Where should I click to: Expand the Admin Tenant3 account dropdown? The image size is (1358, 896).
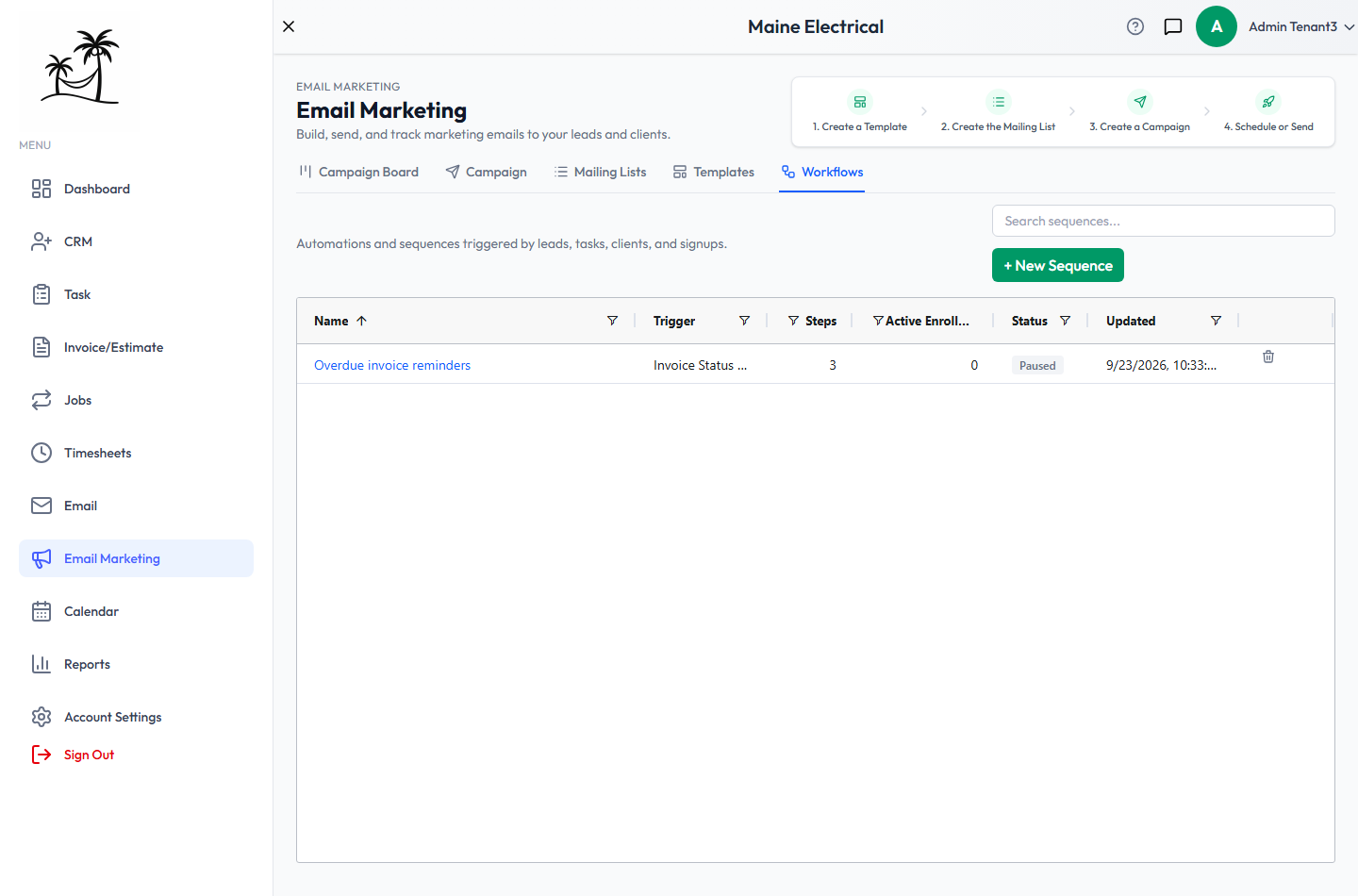coord(1301,26)
